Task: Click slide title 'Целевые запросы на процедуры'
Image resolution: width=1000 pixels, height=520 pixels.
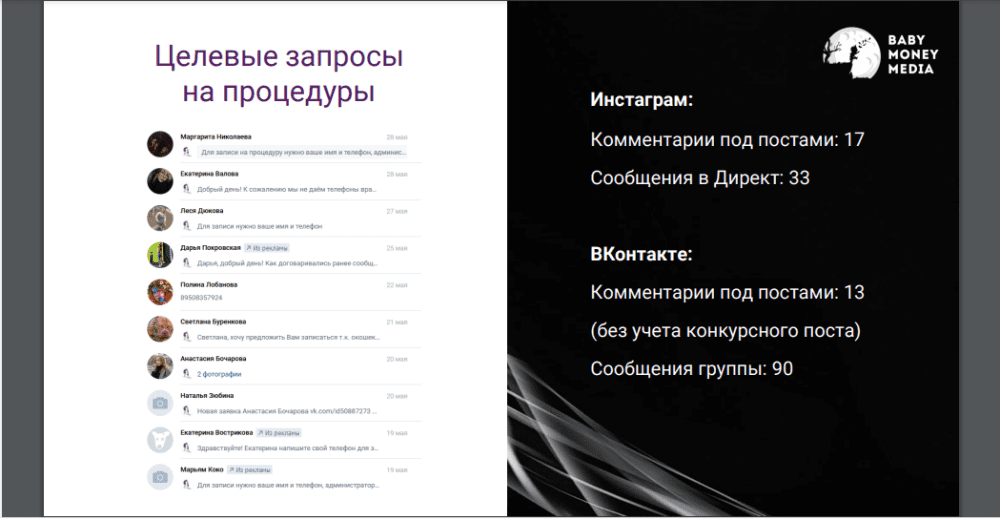Action: [x=279, y=74]
